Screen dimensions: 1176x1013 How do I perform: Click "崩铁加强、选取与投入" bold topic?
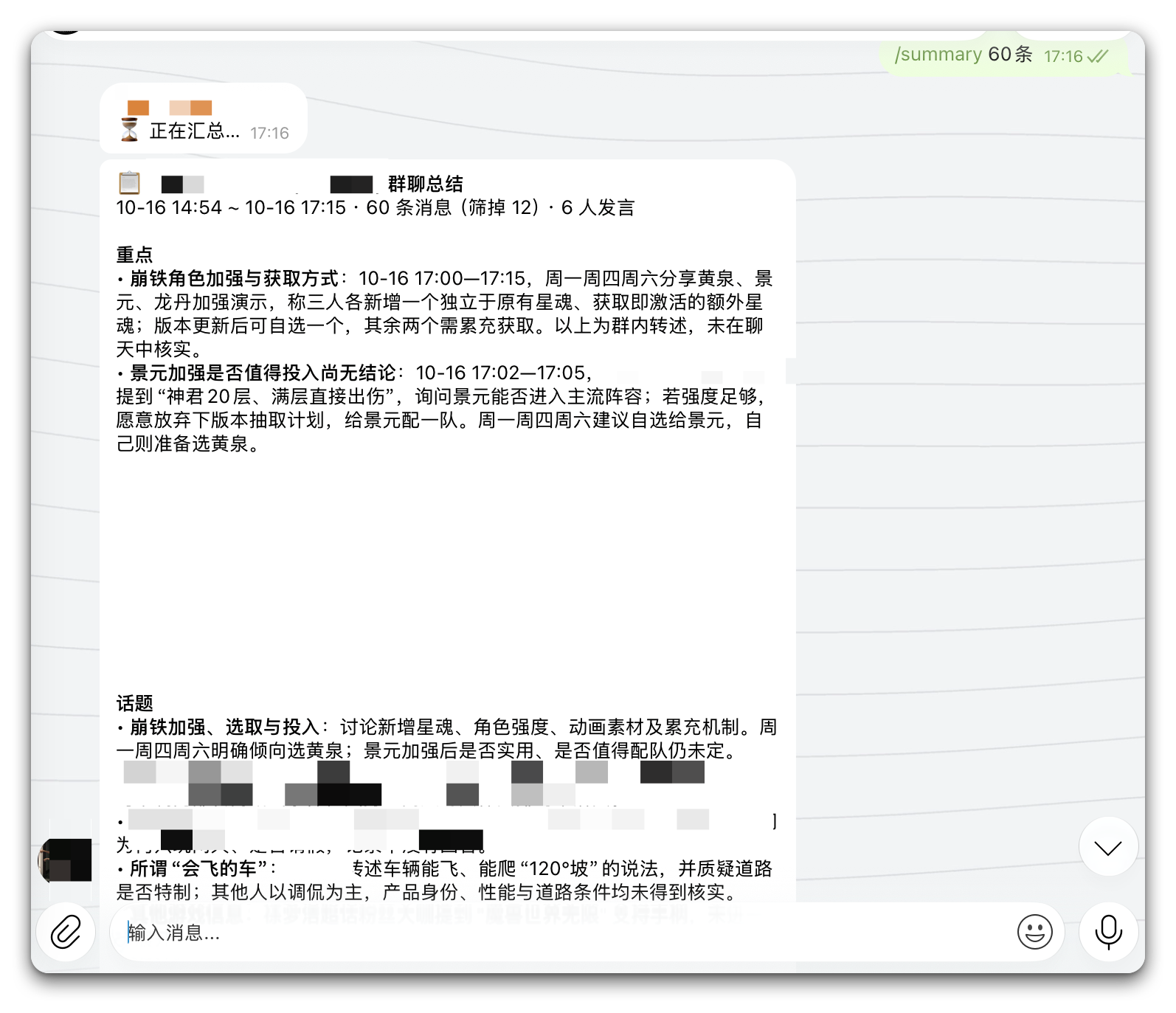pyautogui.click(x=225, y=727)
